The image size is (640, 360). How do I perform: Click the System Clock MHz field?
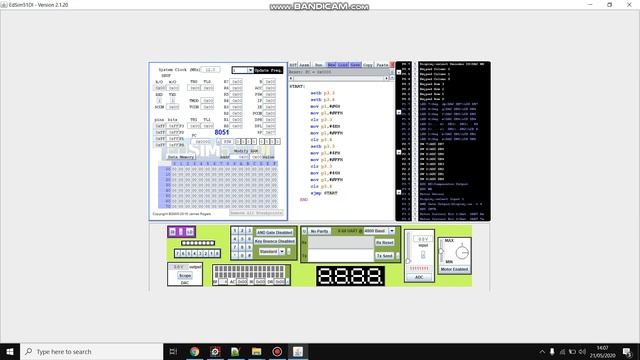210,70
